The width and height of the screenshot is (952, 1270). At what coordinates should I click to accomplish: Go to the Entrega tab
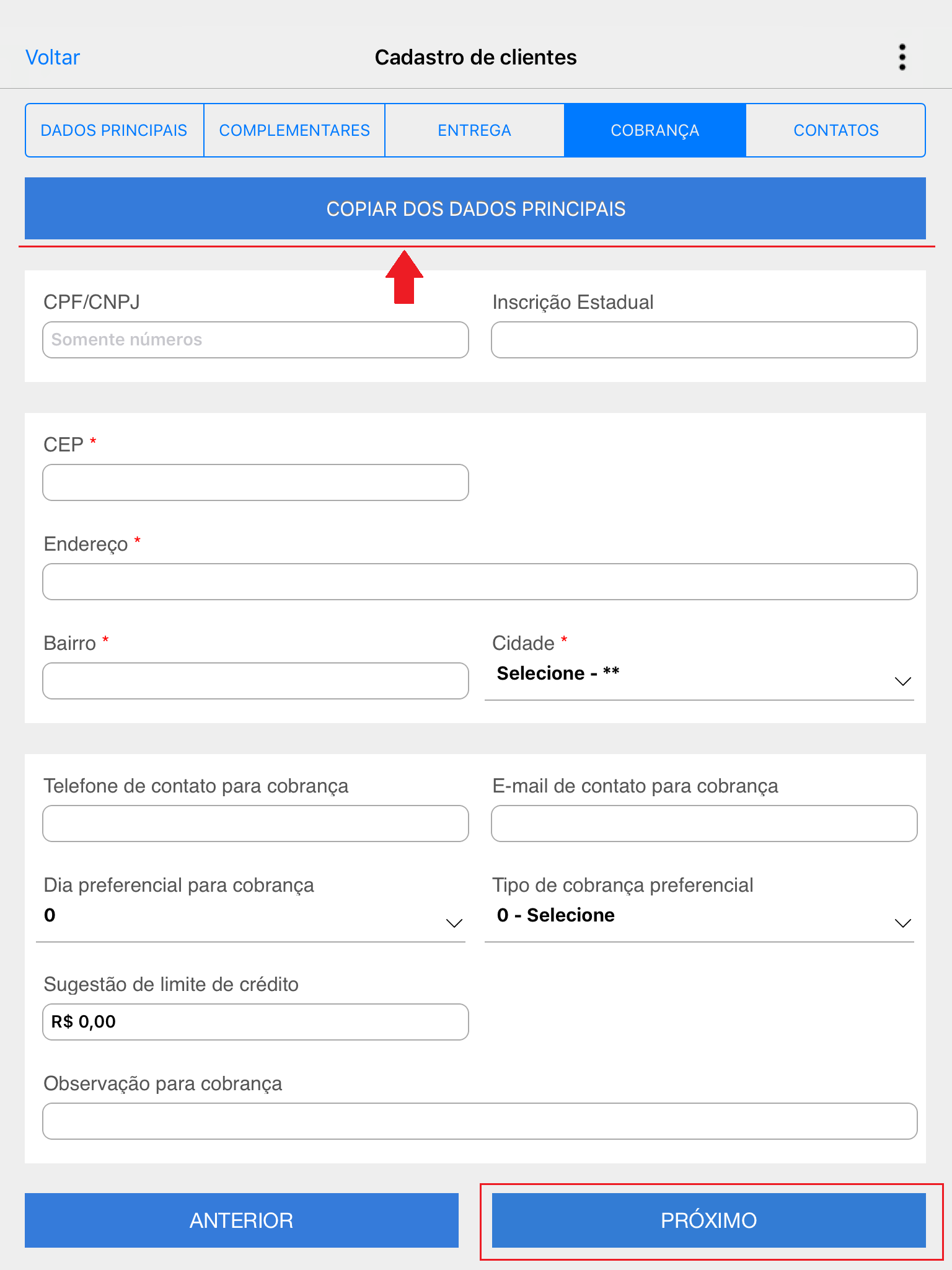475,130
